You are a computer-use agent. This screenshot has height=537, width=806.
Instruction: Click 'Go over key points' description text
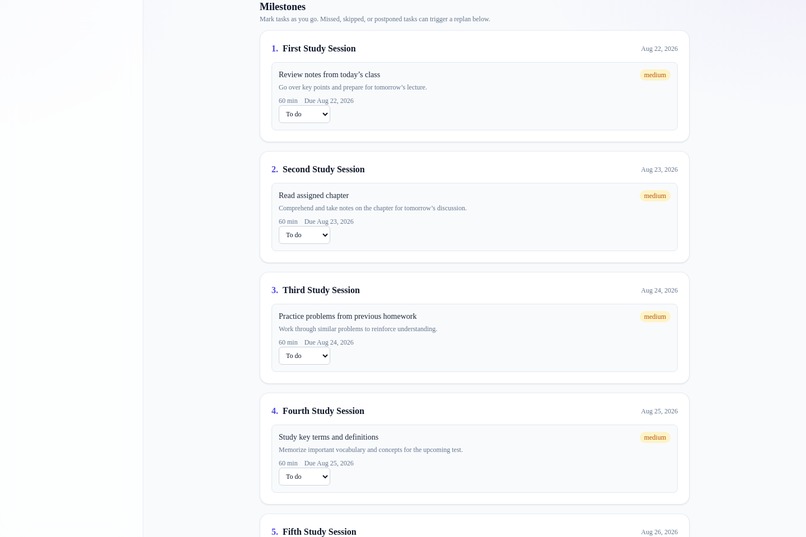pyautogui.click(x=353, y=87)
